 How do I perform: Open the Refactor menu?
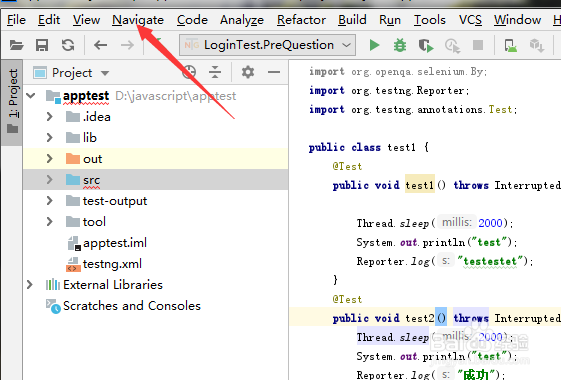(301, 20)
